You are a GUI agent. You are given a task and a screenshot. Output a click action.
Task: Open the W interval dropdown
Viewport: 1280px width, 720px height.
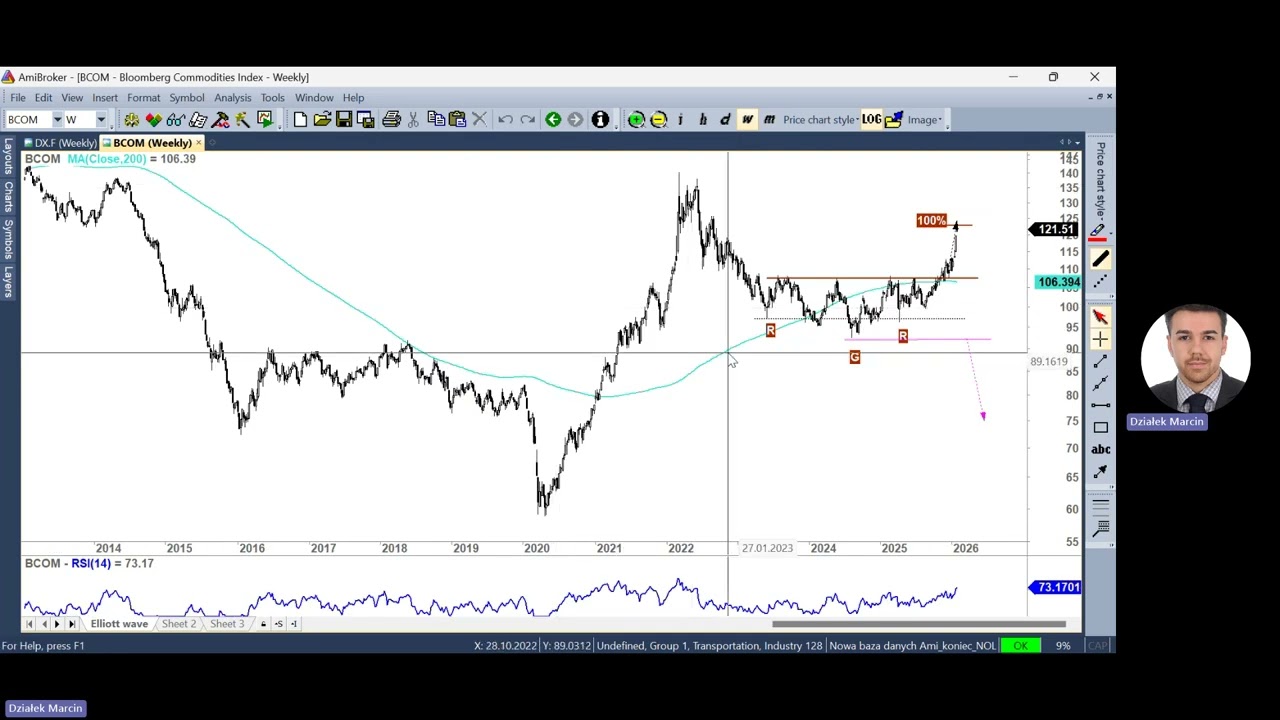(101, 120)
